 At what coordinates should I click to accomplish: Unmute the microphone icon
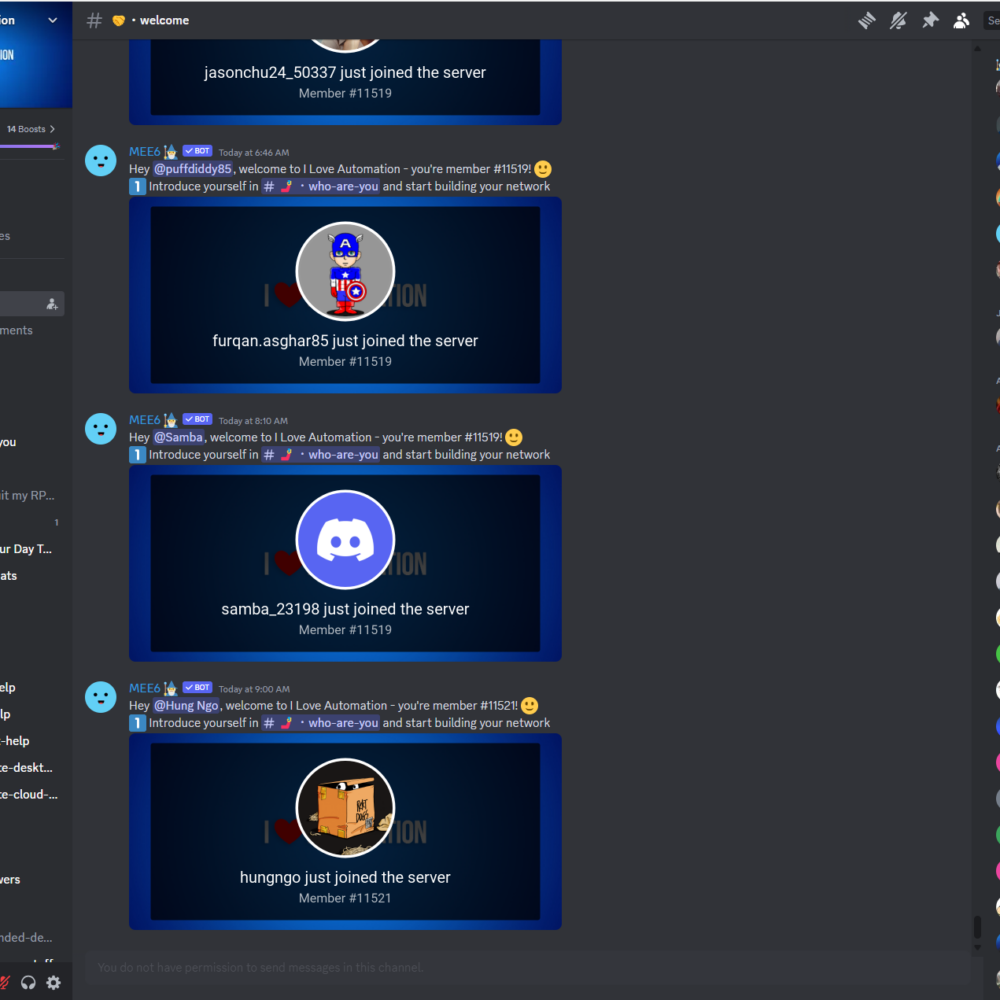click(x=4, y=982)
